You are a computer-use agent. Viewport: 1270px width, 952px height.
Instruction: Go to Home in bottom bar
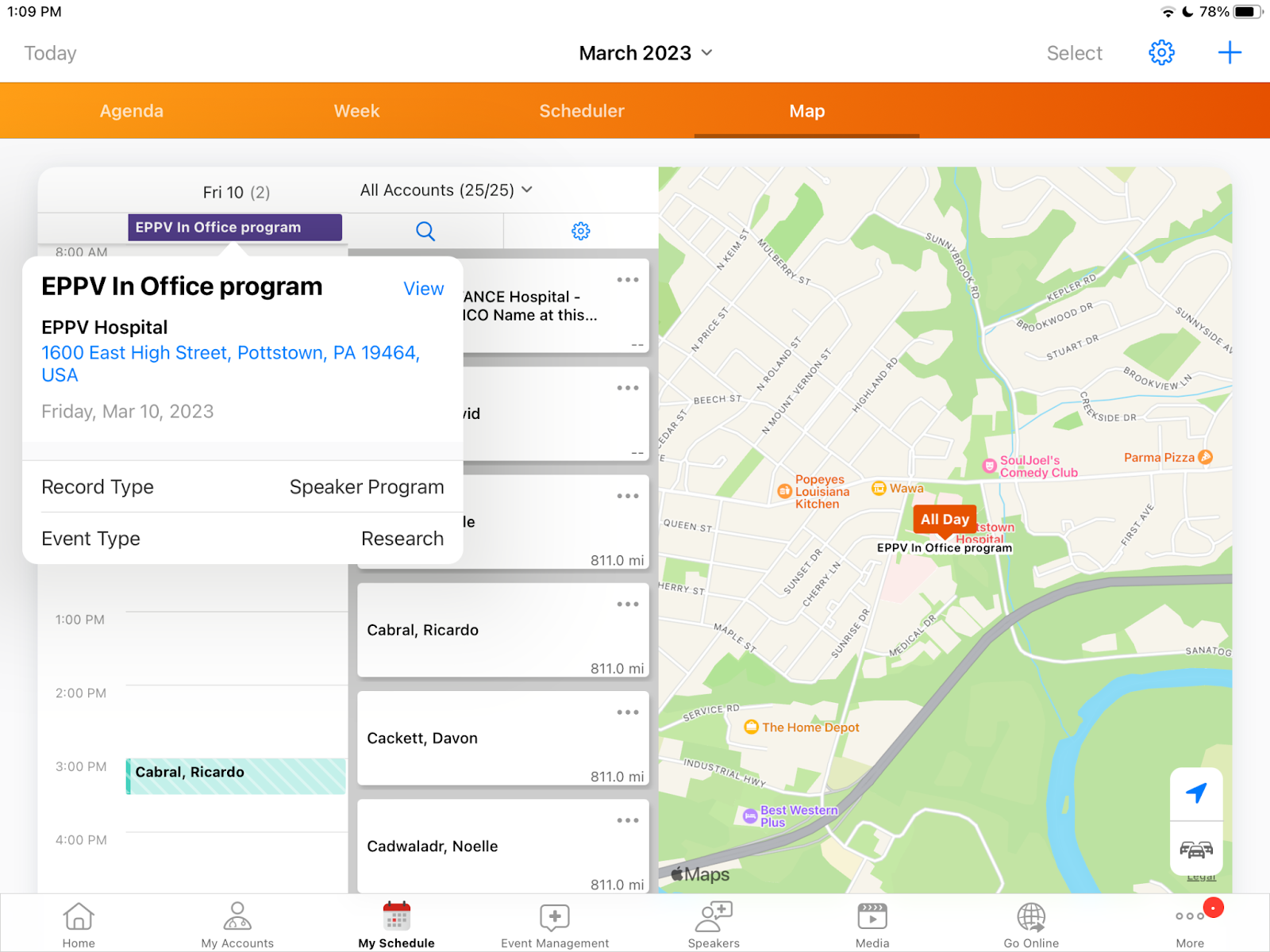pos(79,925)
